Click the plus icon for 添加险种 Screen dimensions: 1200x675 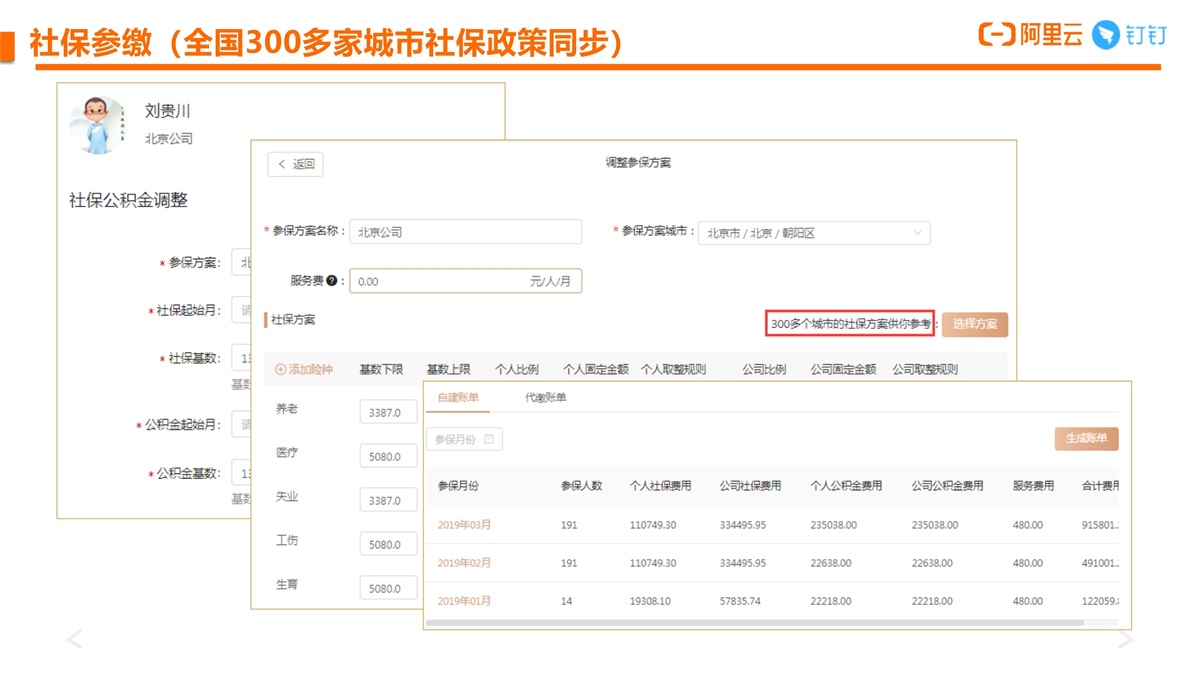tap(281, 370)
